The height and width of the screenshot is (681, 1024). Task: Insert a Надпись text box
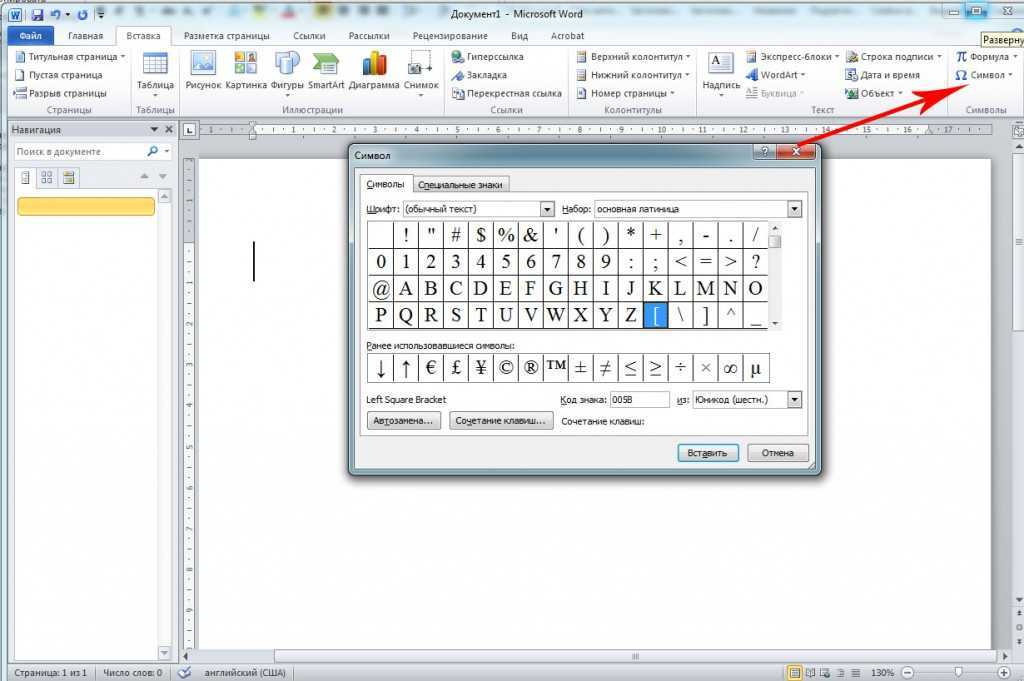click(721, 74)
